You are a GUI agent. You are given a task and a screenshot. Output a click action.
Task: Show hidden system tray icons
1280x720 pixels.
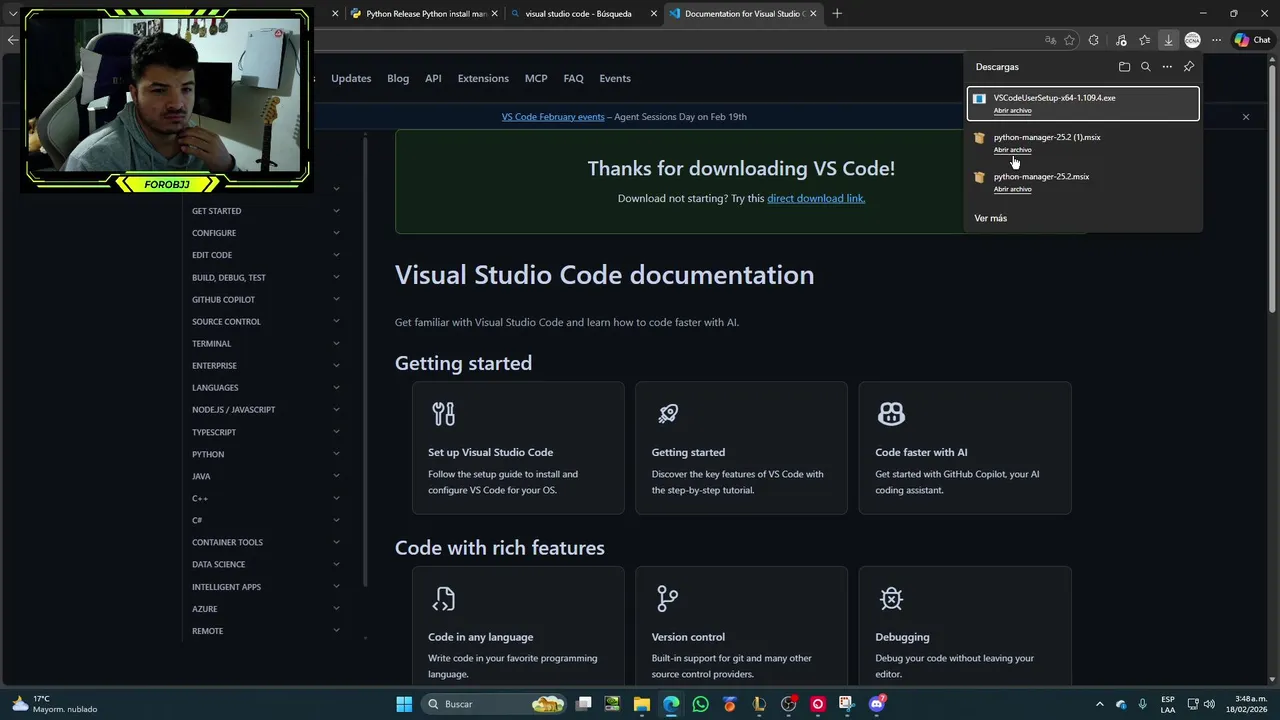pyautogui.click(x=1100, y=704)
